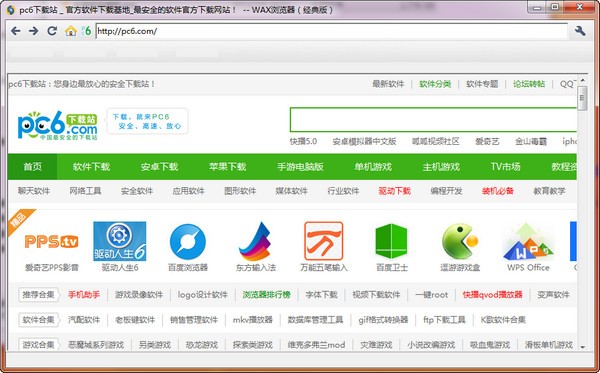Click hot search 金山毒霸

tap(531, 142)
